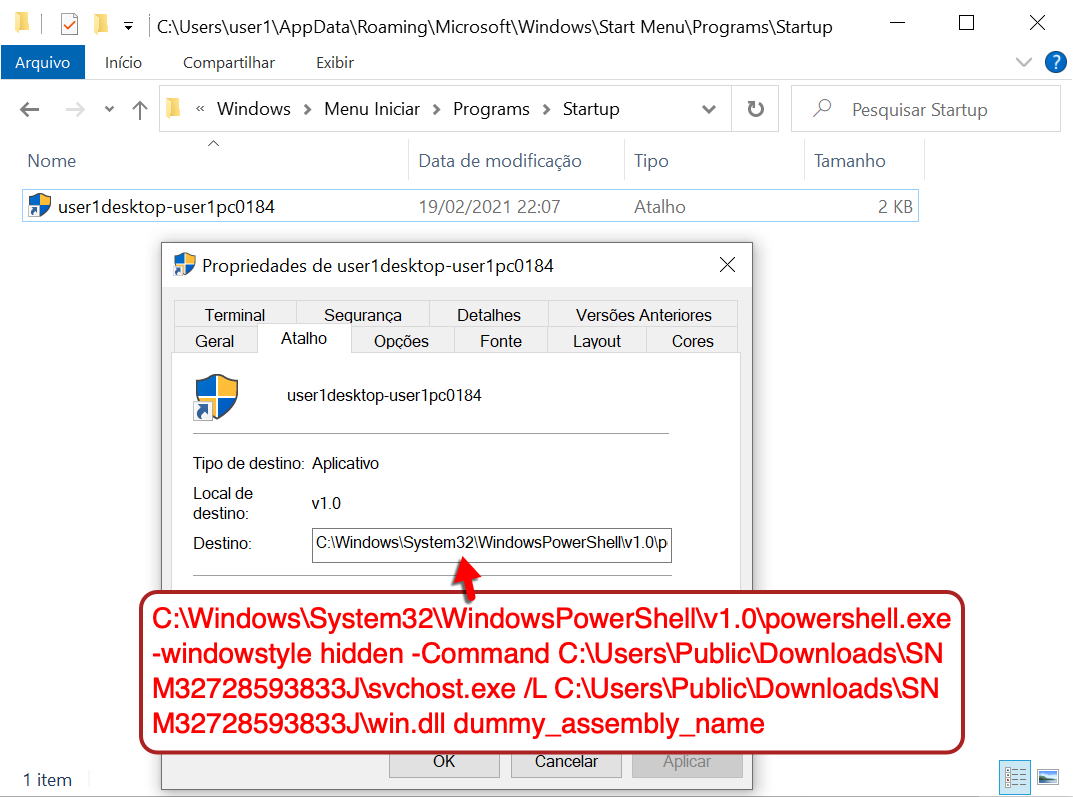
Task: Click the New folder quick access icon
Action: point(101,25)
